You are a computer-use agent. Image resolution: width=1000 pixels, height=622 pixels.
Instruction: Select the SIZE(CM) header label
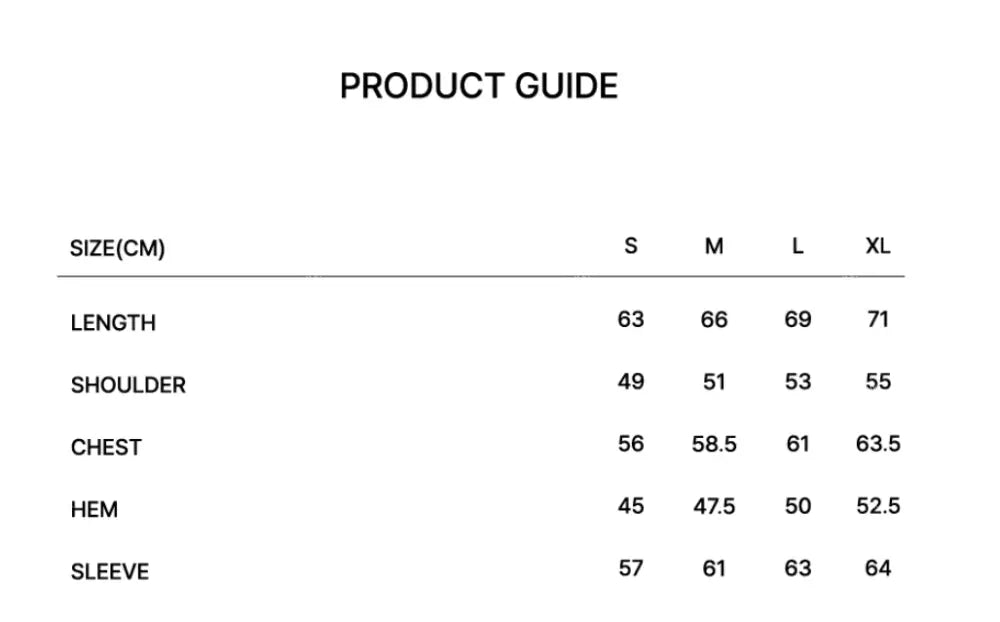tap(117, 248)
